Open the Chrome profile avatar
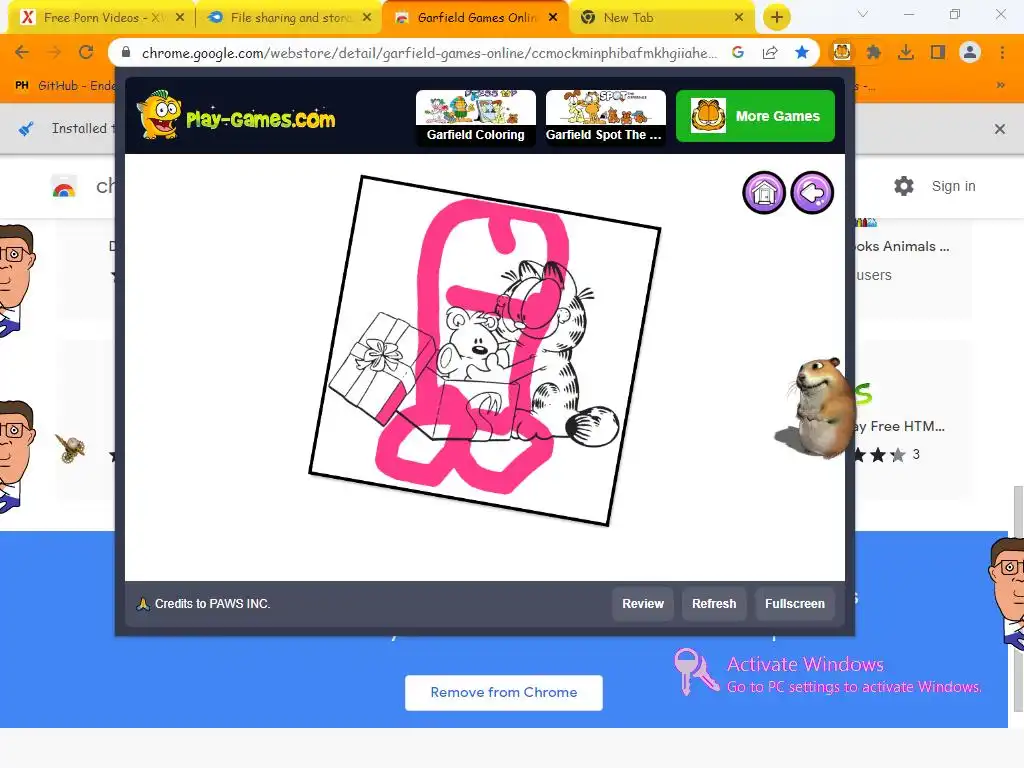The height and width of the screenshot is (768, 1024). point(970,52)
